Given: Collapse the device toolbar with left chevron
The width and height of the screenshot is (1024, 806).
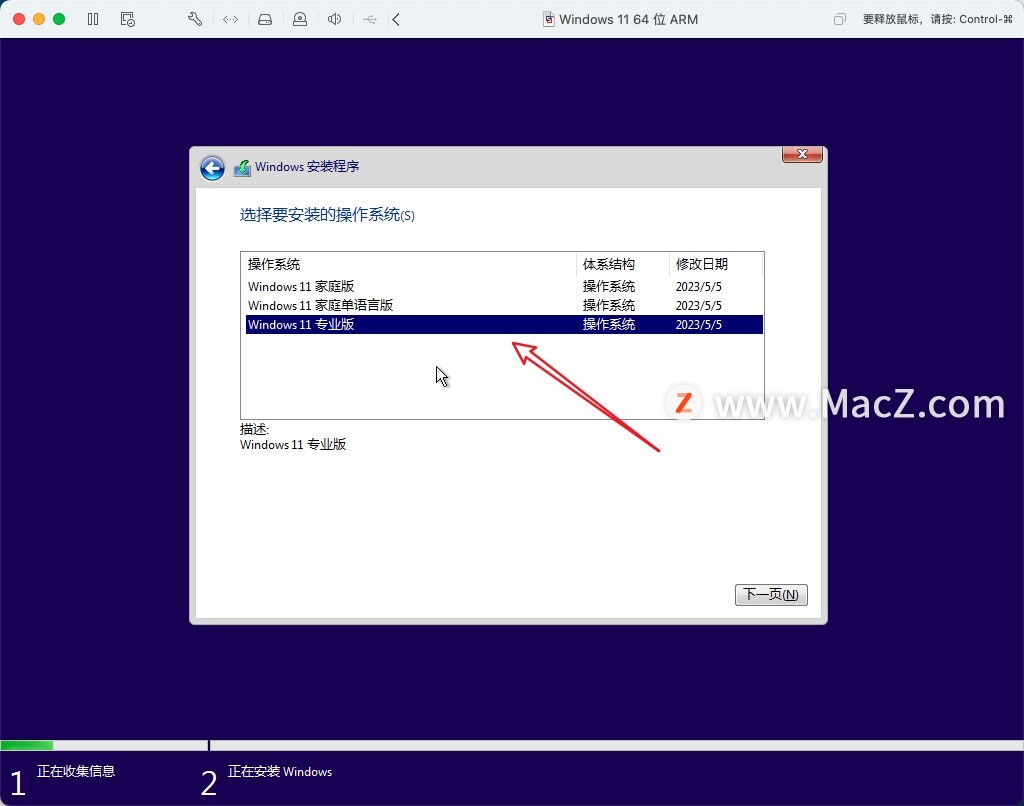Looking at the screenshot, I should pos(396,19).
